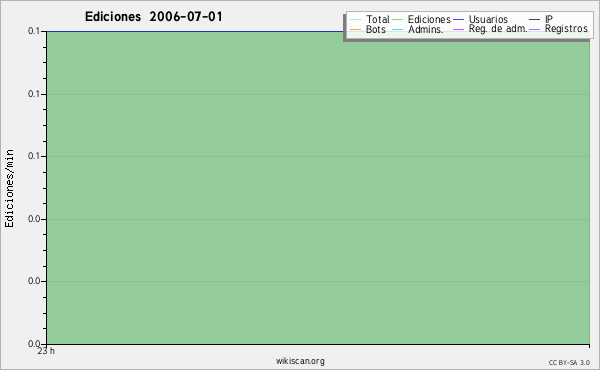The height and width of the screenshot is (370, 600).
Task: Click the chart title Ediciones 2006-07-01
Action: click(153, 17)
